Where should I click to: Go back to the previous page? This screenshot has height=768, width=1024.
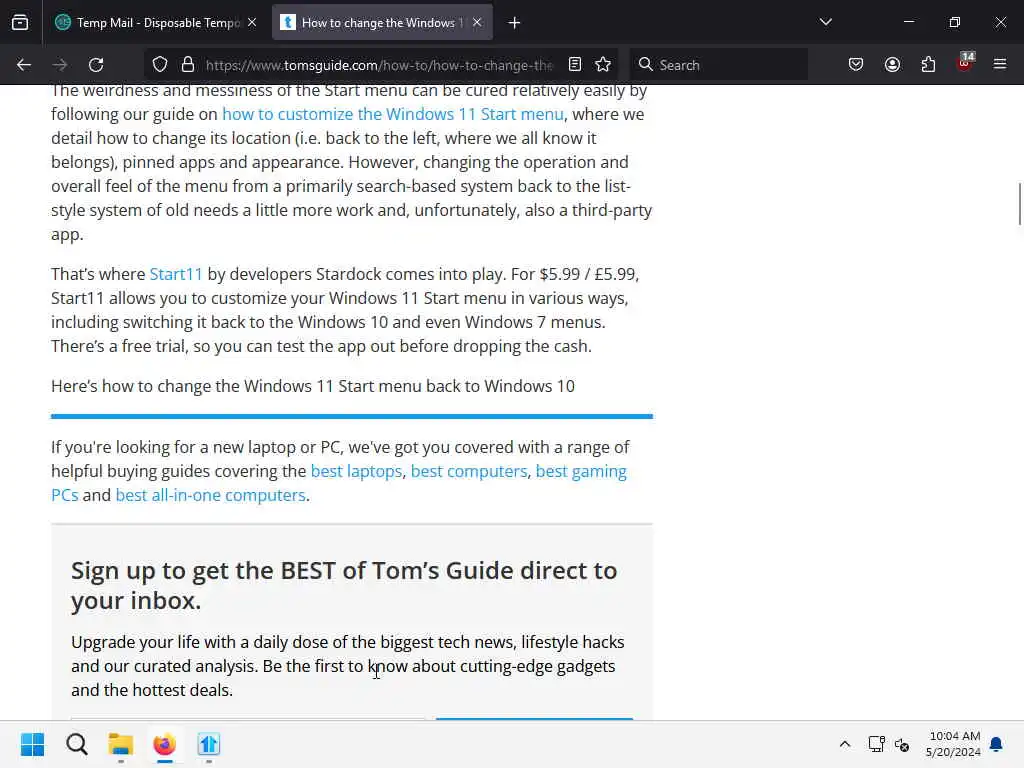[x=24, y=65]
